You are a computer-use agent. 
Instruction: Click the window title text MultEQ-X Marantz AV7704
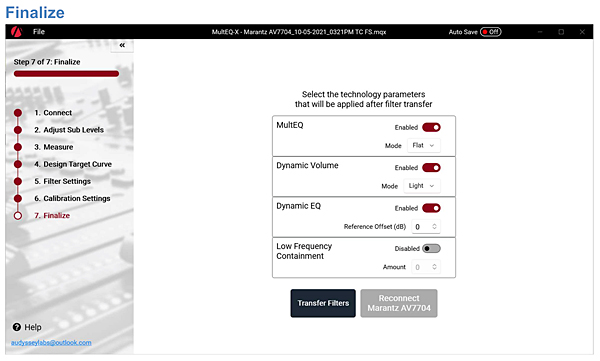coord(299,32)
